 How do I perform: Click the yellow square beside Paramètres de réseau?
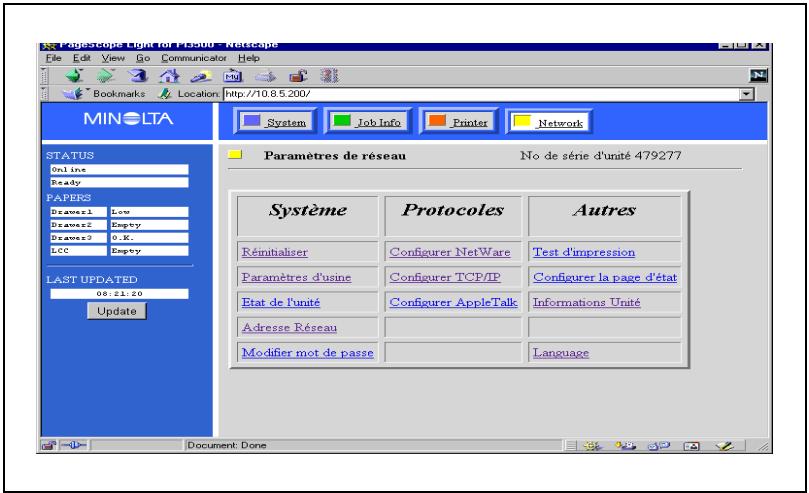click(x=235, y=154)
